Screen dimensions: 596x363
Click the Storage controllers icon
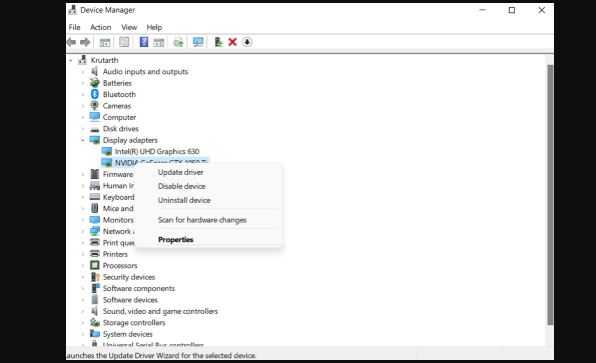(x=95, y=322)
